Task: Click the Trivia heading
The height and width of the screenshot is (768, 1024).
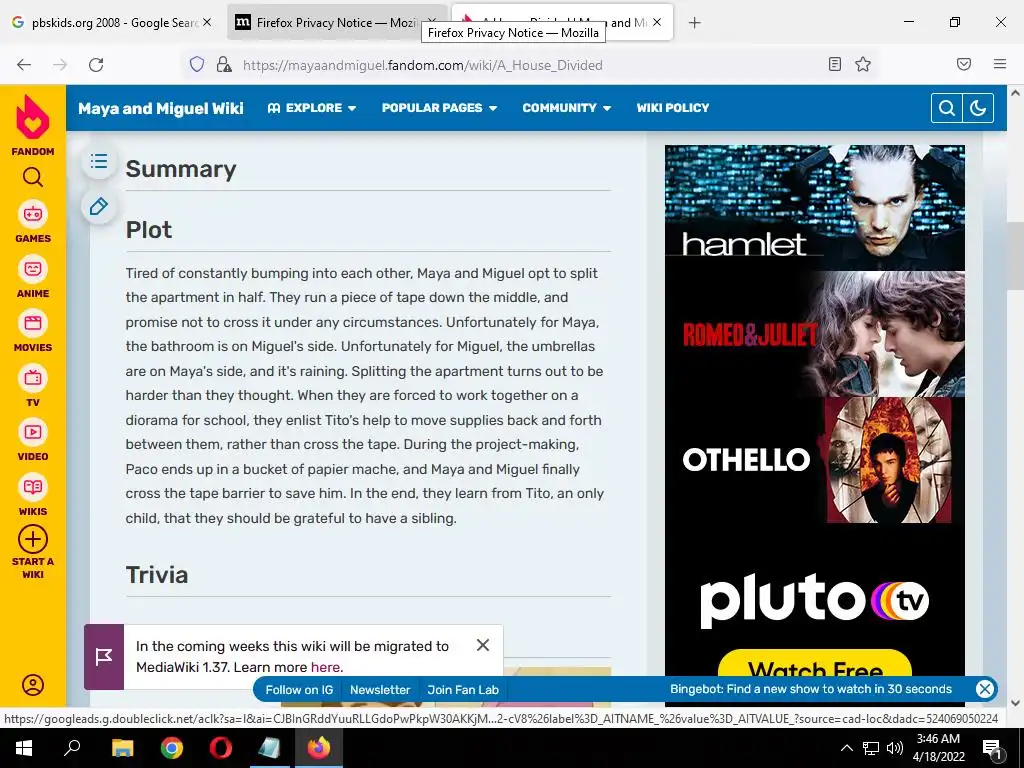Action: [x=157, y=575]
